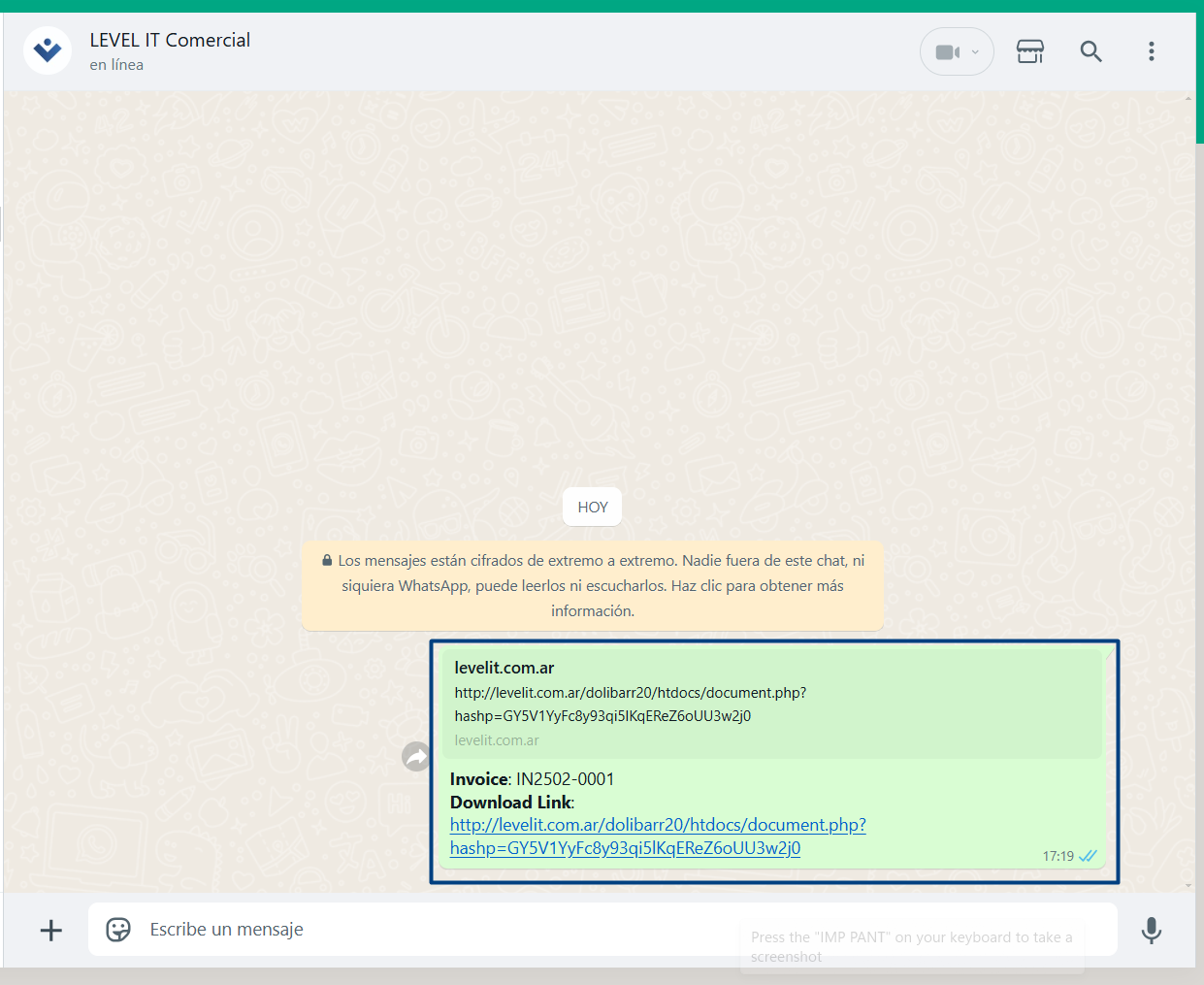Open the emoji and sticker picker
Image resolution: width=1204 pixels, height=985 pixels.
(x=118, y=930)
